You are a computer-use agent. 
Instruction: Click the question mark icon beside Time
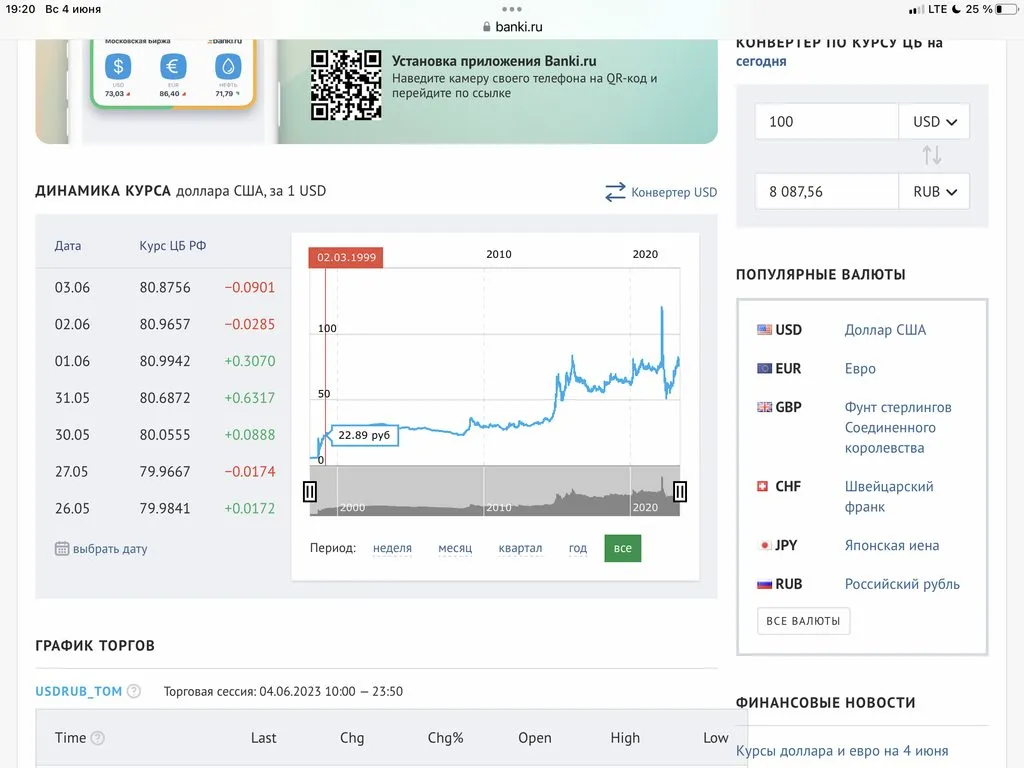98,738
